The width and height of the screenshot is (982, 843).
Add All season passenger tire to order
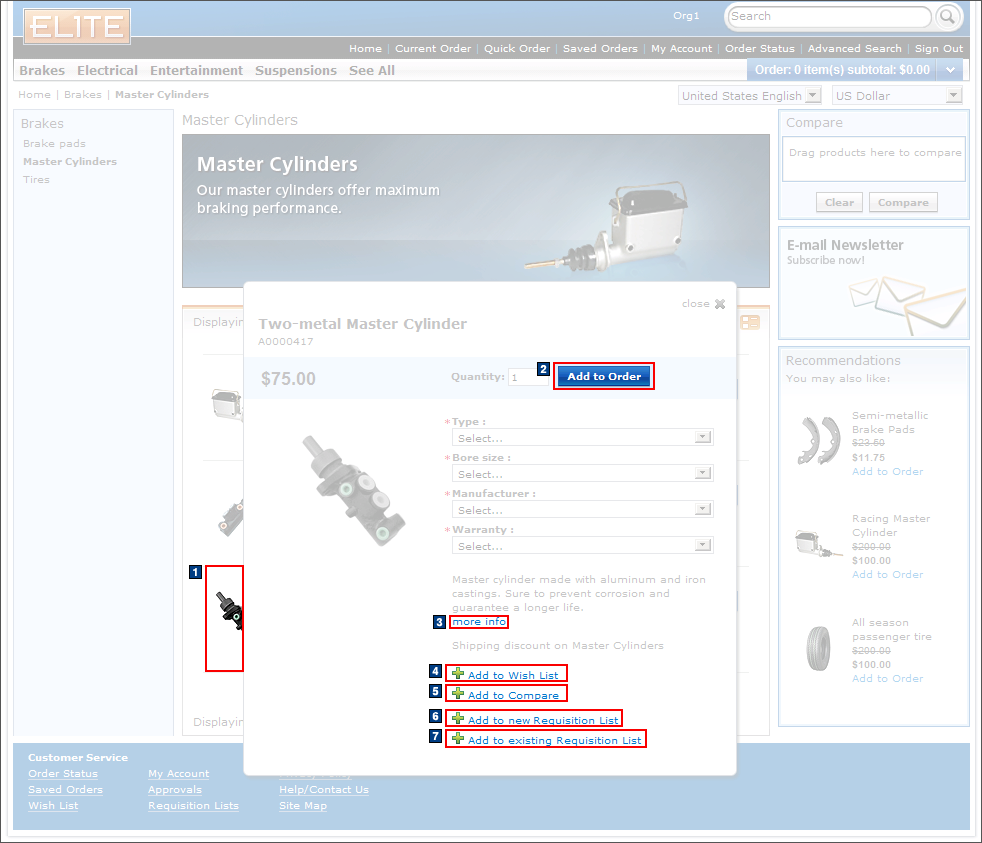tap(887, 678)
